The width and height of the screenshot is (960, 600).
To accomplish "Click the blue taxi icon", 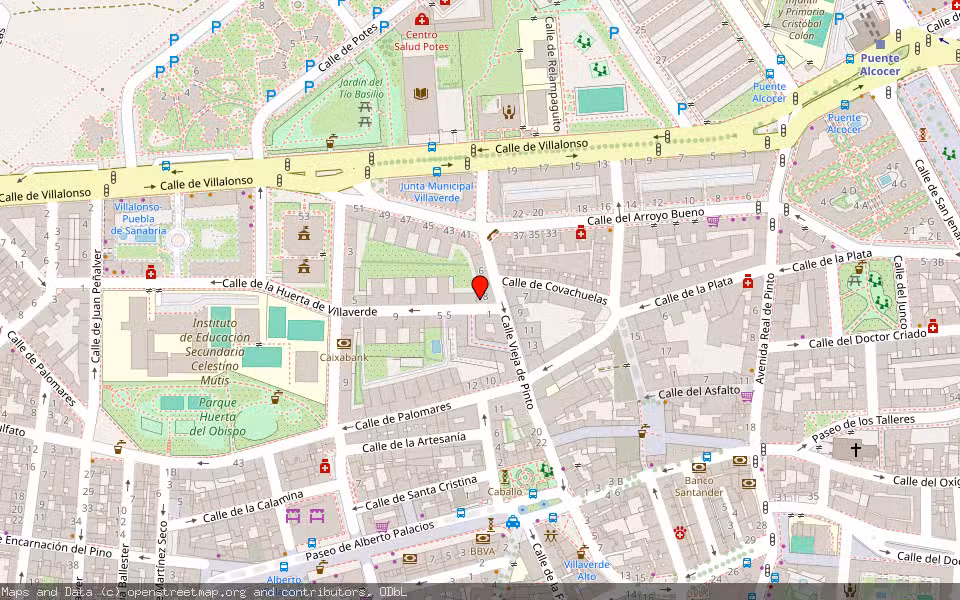I will point(512,522).
